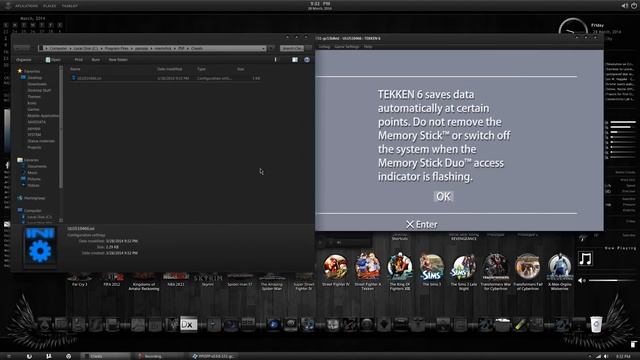
Task: Select Local Disk (C:) in navigation pane
Action: 37,217
